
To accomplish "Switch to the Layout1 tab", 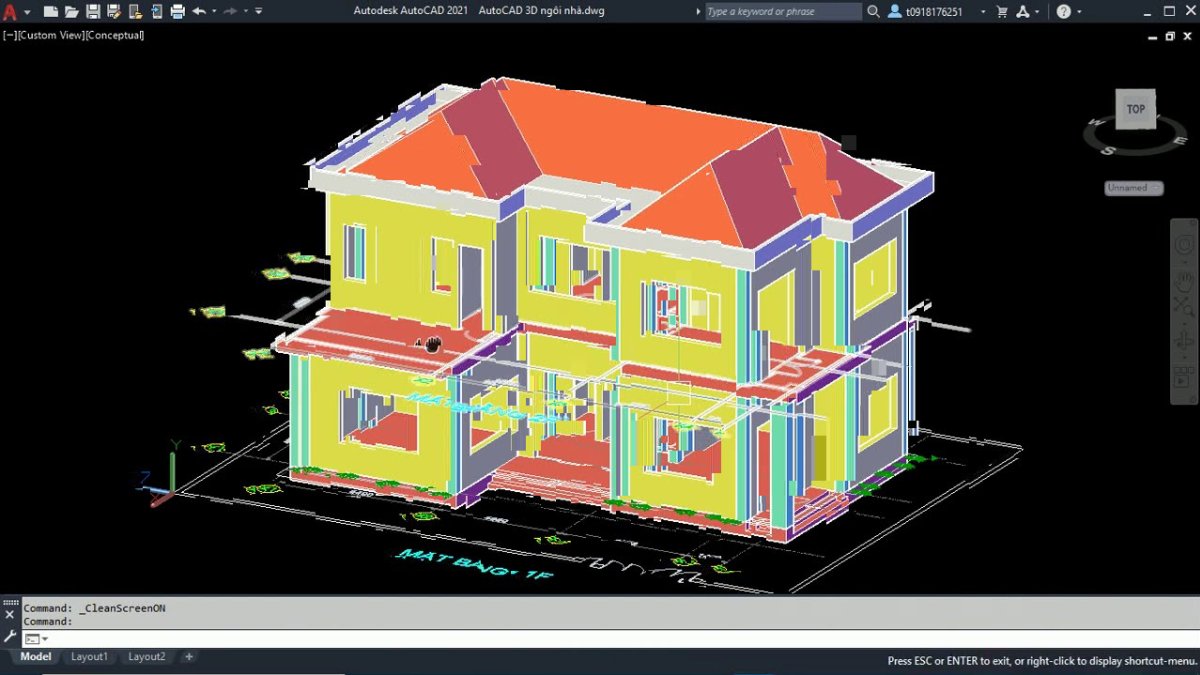I will coord(89,657).
